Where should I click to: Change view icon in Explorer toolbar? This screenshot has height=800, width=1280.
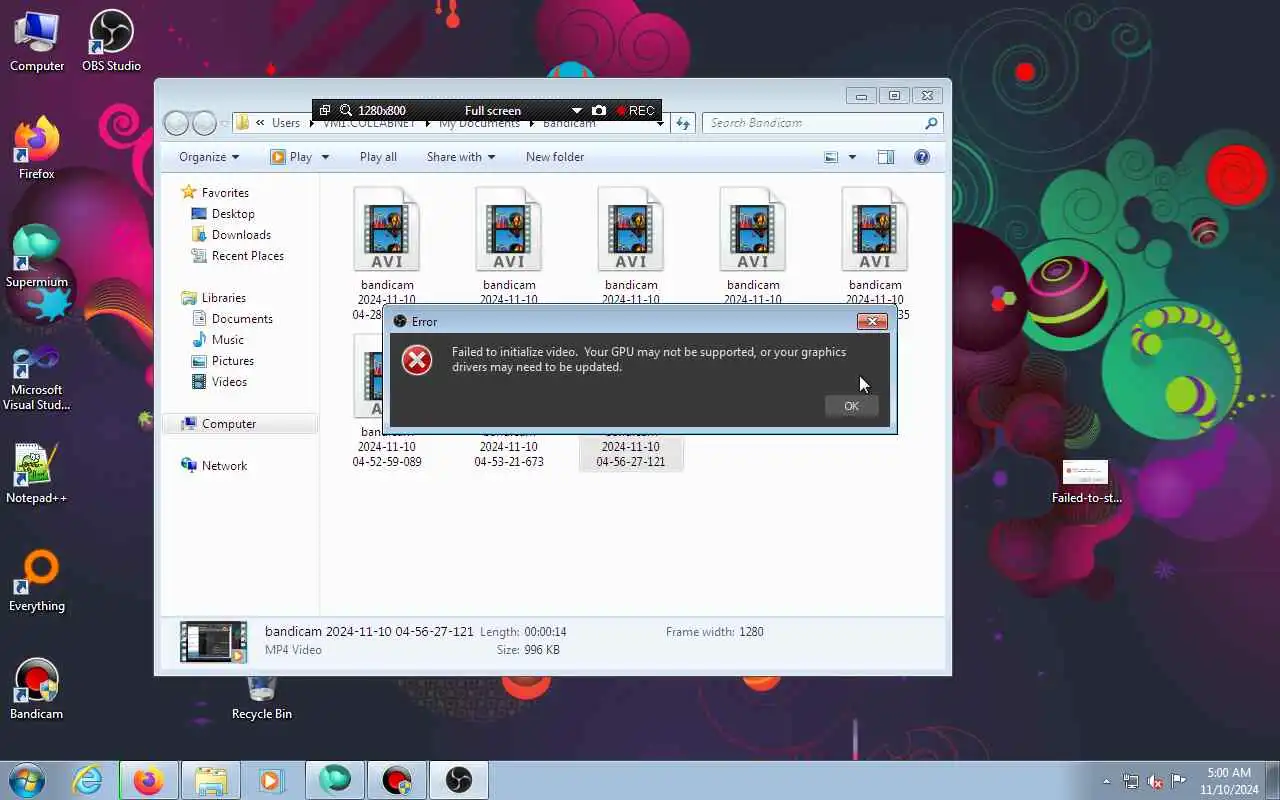click(831, 157)
